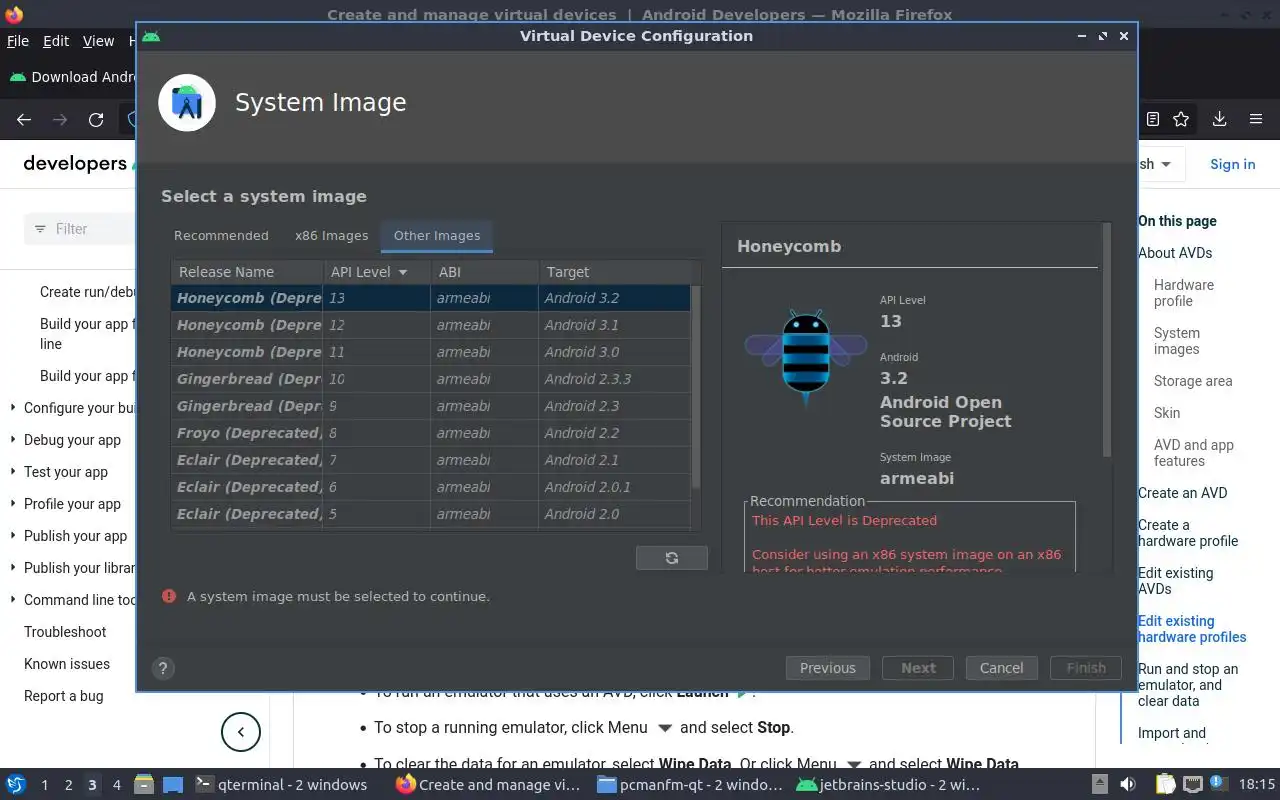The width and height of the screenshot is (1280, 800).
Task: Select Froyo API 8 Android 2.2 row
Action: (x=431, y=433)
